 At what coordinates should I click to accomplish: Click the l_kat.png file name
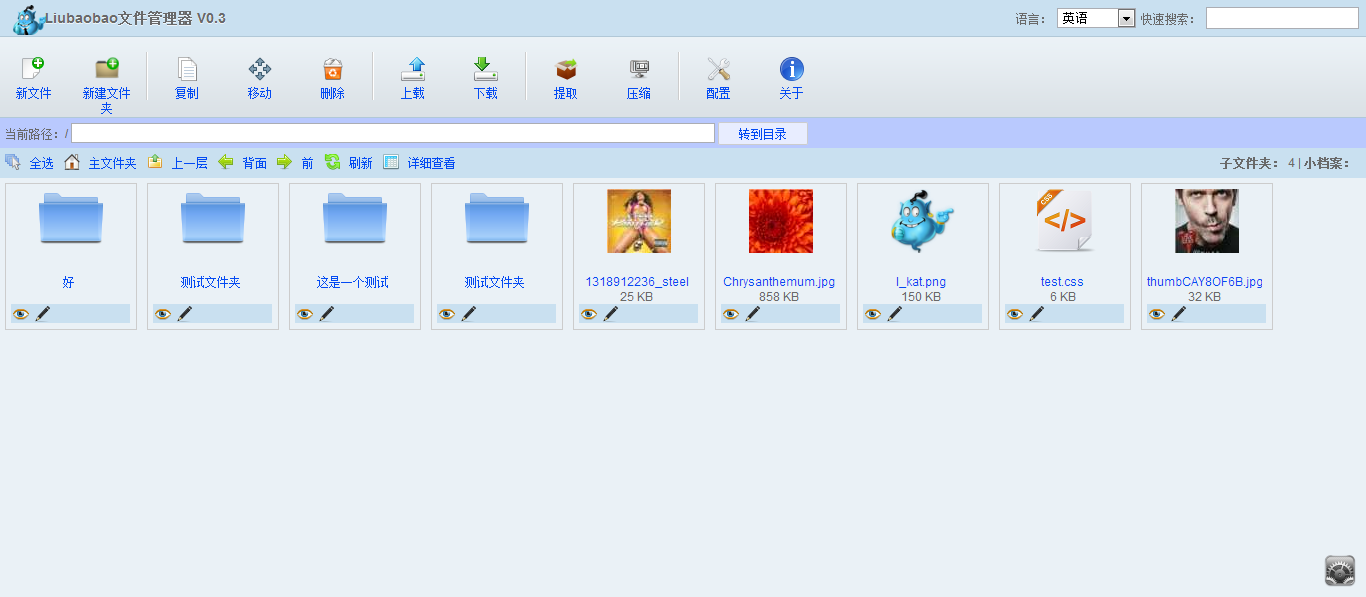pos(921,282)
